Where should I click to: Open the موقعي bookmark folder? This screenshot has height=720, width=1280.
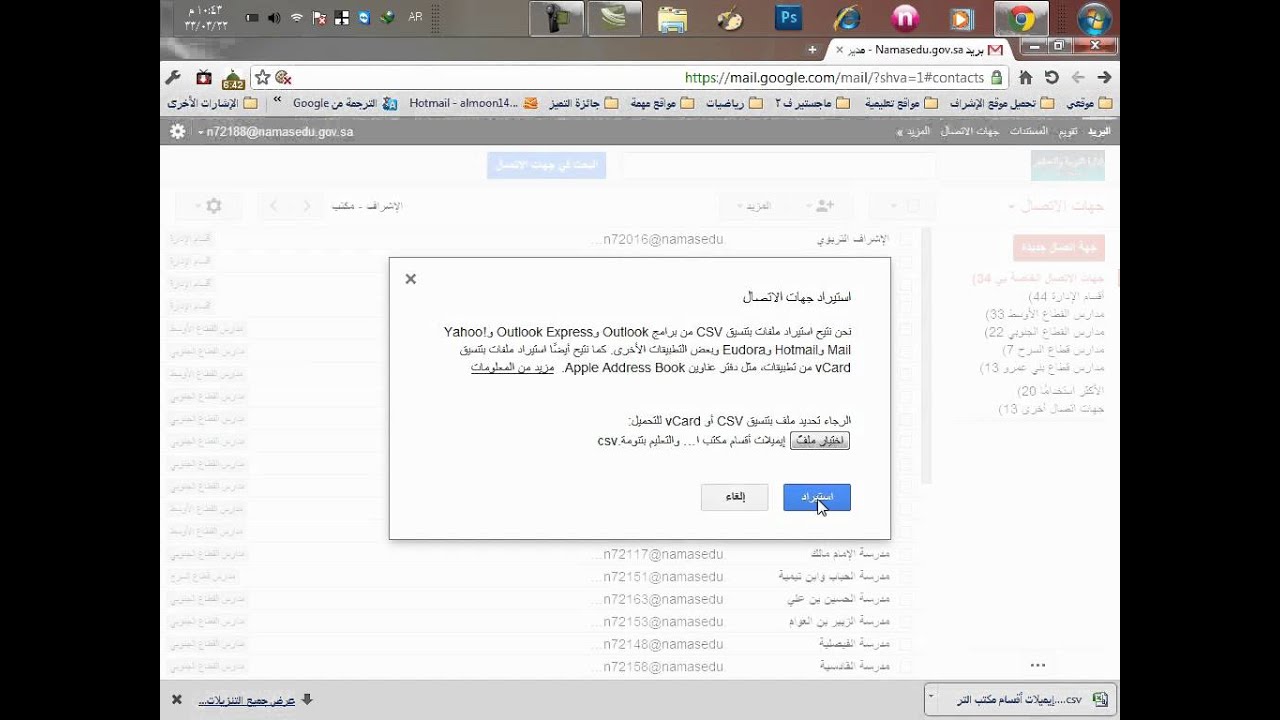pyautogui.click(x=1089, y=103)
